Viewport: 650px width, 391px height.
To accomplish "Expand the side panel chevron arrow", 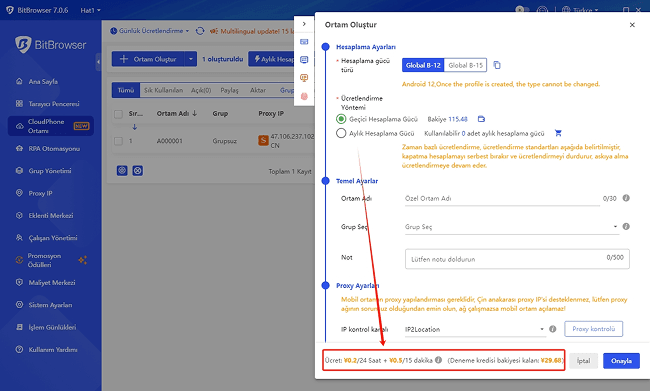I will pos(304,24).
